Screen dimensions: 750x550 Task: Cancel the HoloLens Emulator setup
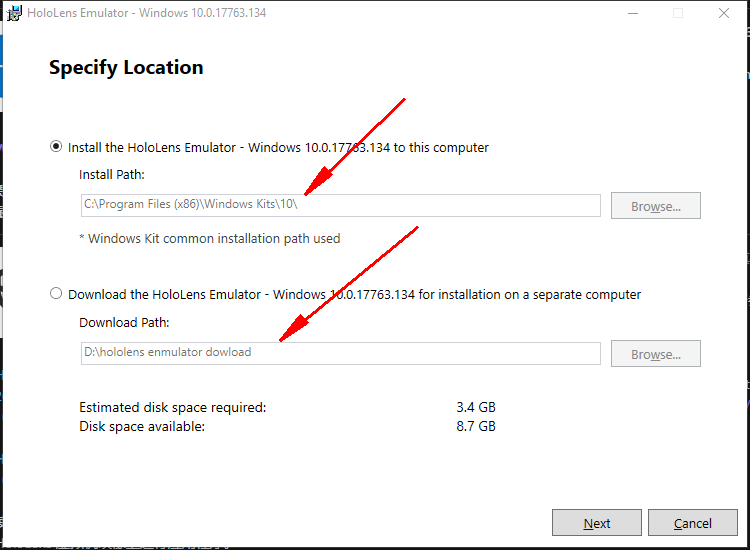(693, 523)
